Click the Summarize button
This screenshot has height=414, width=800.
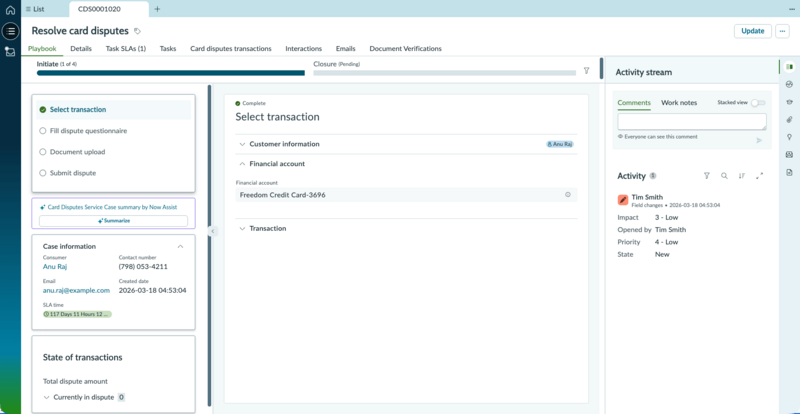[x=113, y=221]
